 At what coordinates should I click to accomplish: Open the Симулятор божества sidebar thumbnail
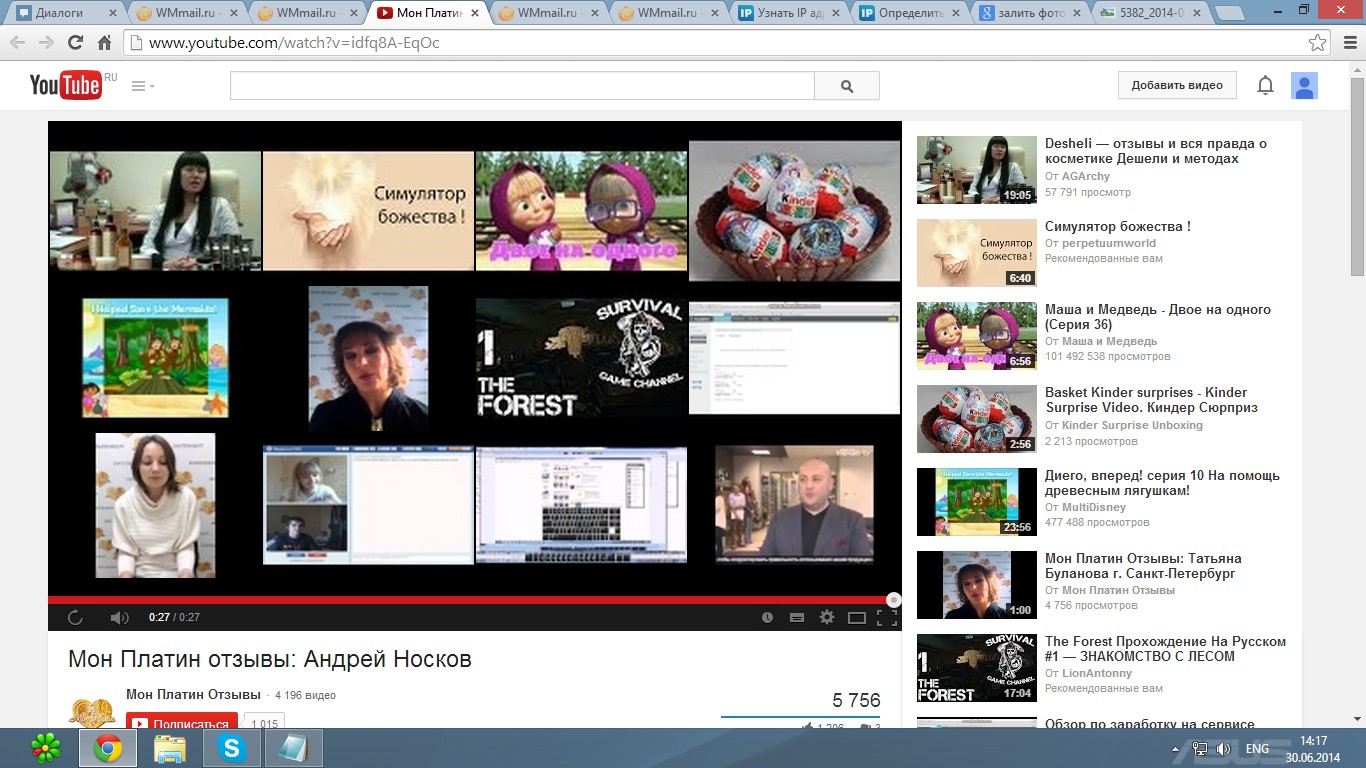(977, 253)
